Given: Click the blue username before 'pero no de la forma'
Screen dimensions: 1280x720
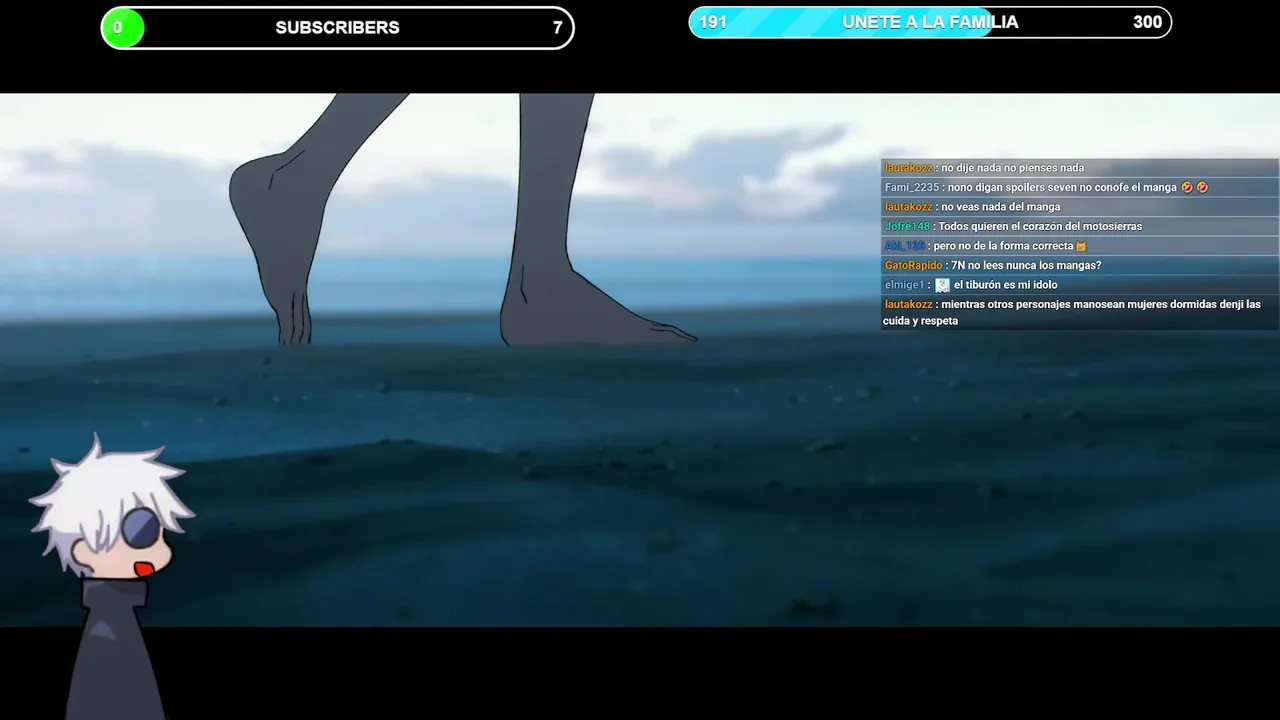Looking at the screenshot, I should (904, 246).
